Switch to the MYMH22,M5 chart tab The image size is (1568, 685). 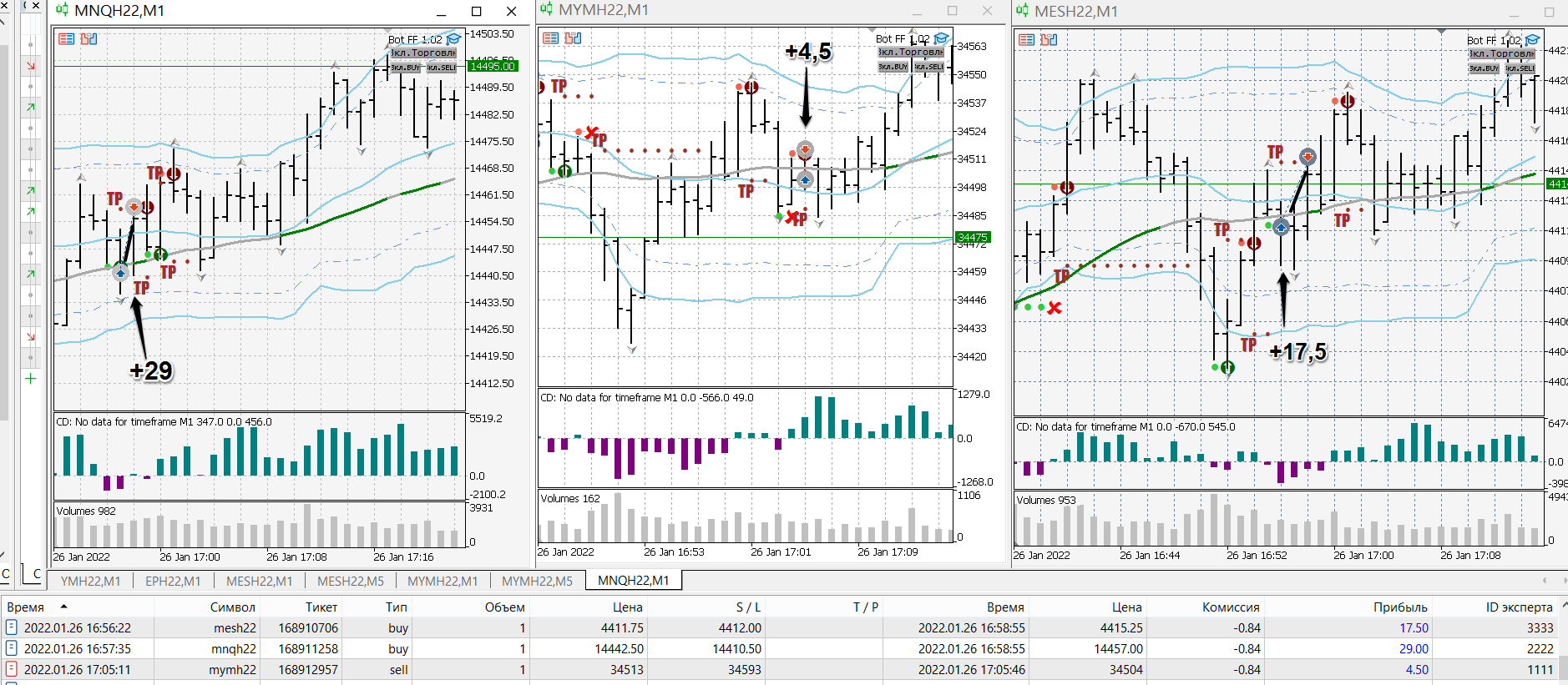(x=537, y=581)
